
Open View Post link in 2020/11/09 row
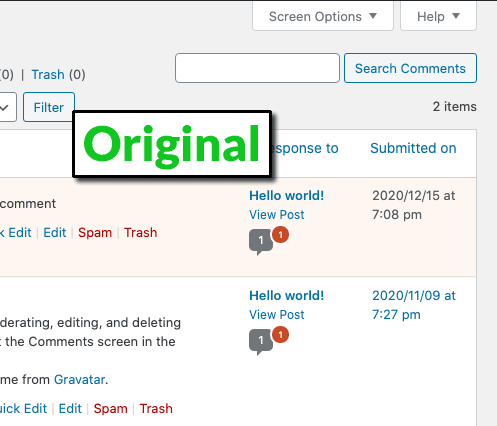277,315
